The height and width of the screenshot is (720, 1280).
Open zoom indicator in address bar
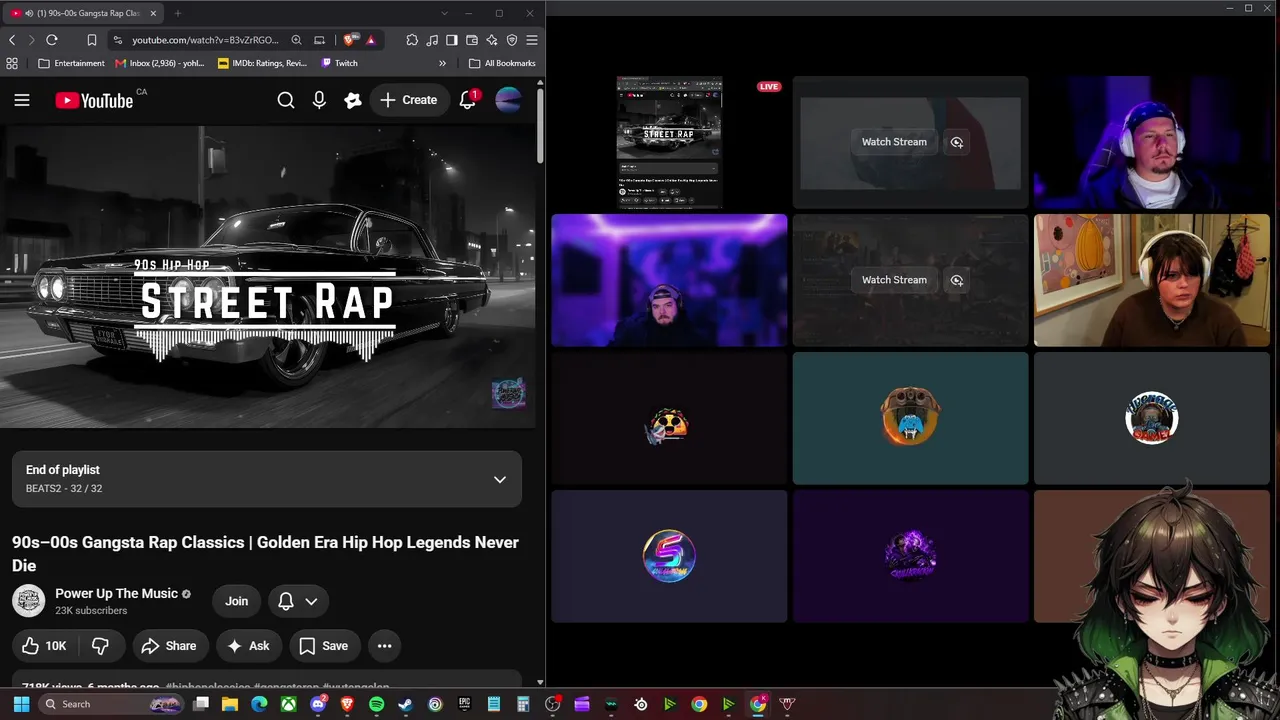(296, 40)
